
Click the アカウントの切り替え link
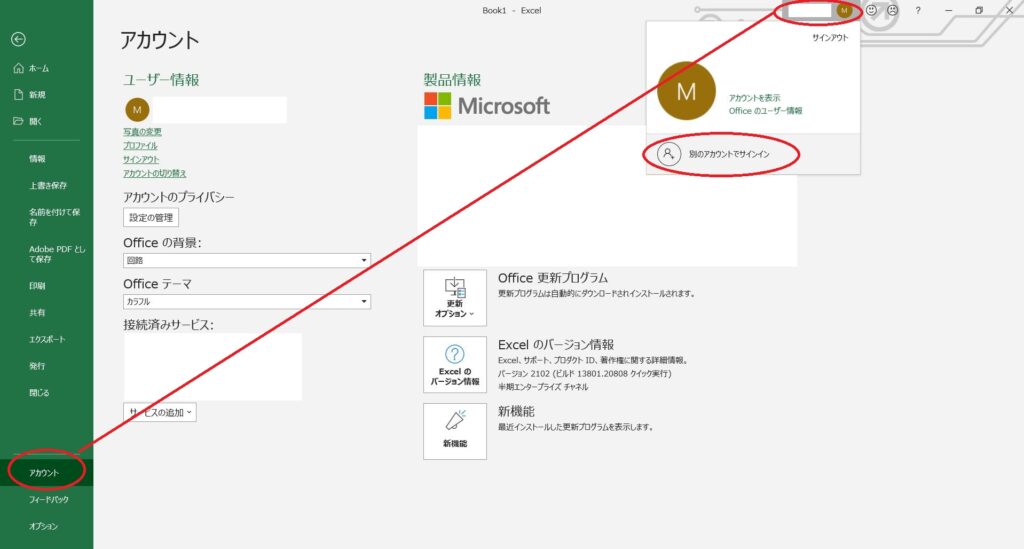pyautogui.click(x=155, y=173)
